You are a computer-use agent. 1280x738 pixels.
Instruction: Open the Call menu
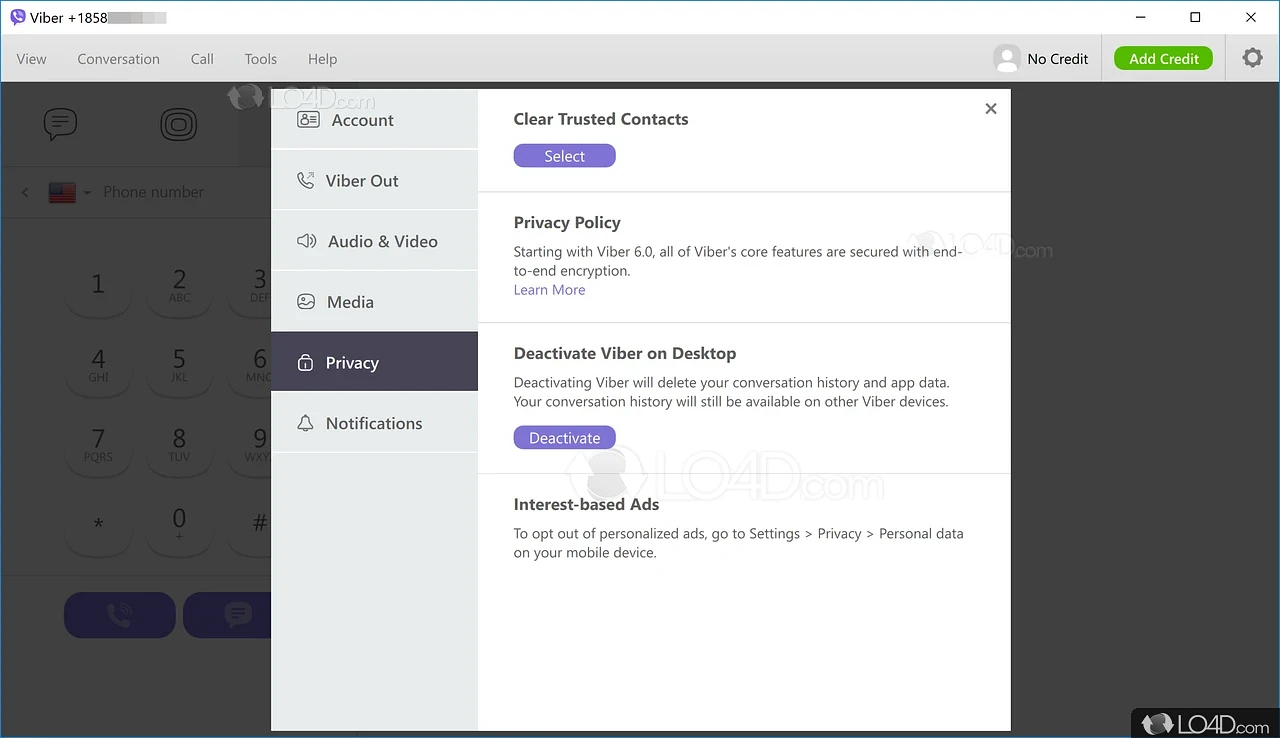[202, 59]
